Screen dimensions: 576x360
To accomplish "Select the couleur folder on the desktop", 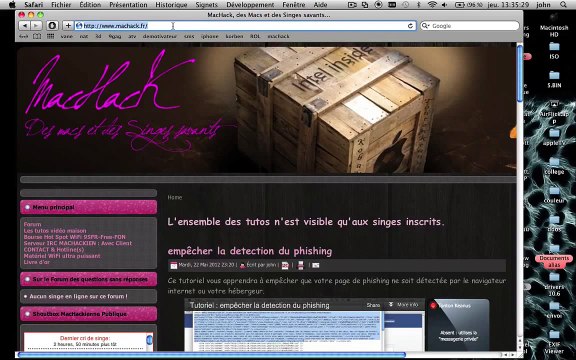I will pos(554,195).
